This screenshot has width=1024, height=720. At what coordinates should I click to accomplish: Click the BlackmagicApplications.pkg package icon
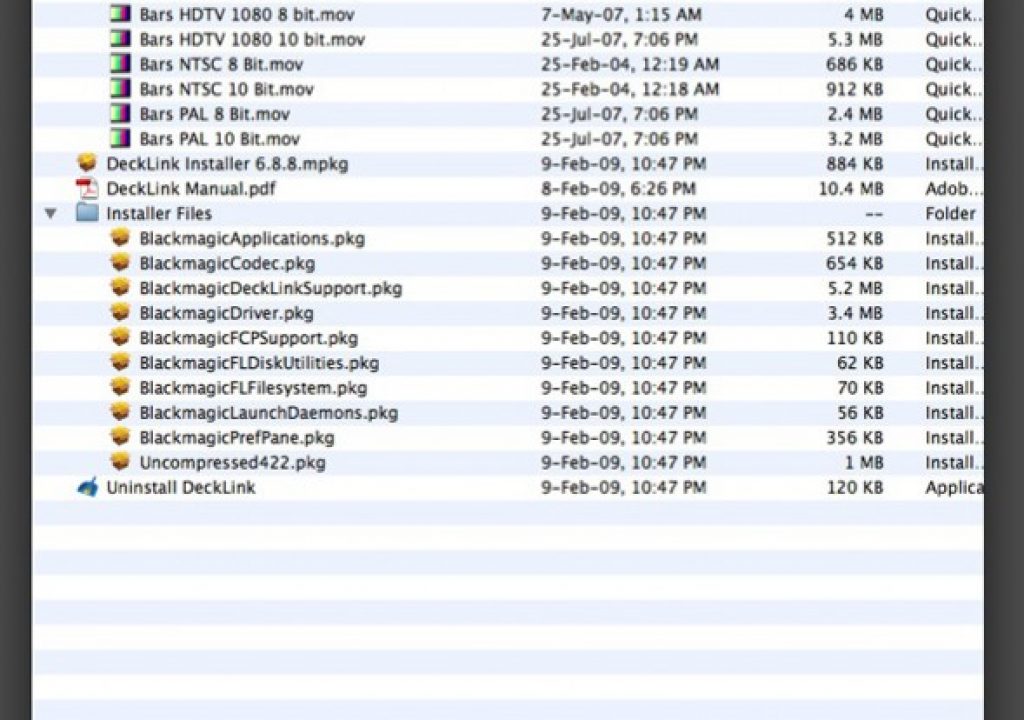(120, 237)
